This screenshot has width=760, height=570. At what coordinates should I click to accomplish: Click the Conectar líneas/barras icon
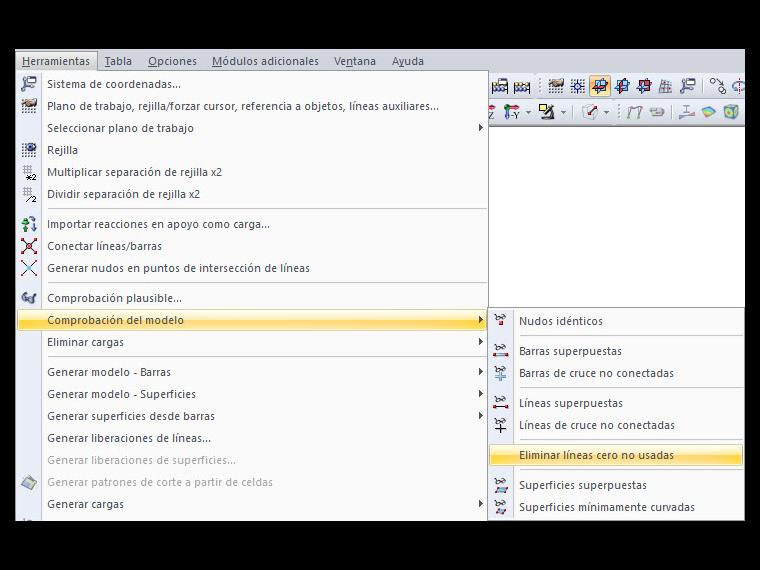(x=29, y=246)
